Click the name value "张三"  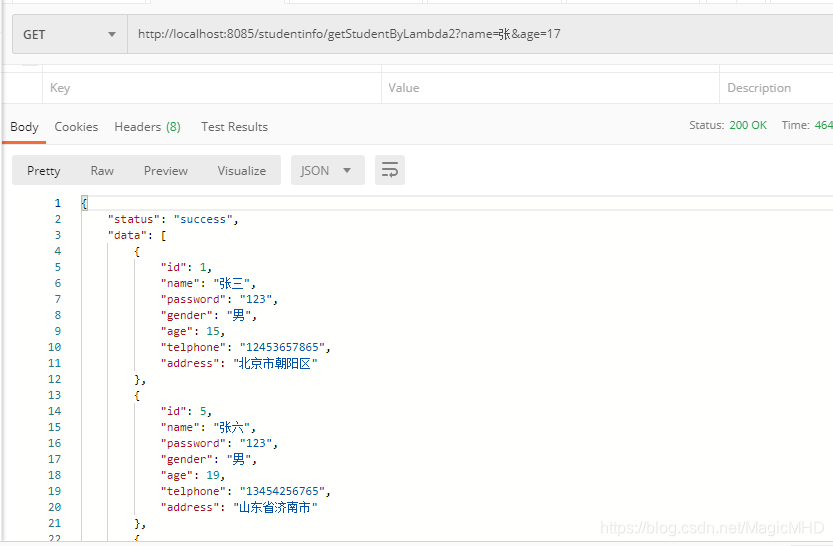pyautogui.click(x=232, y=284)
